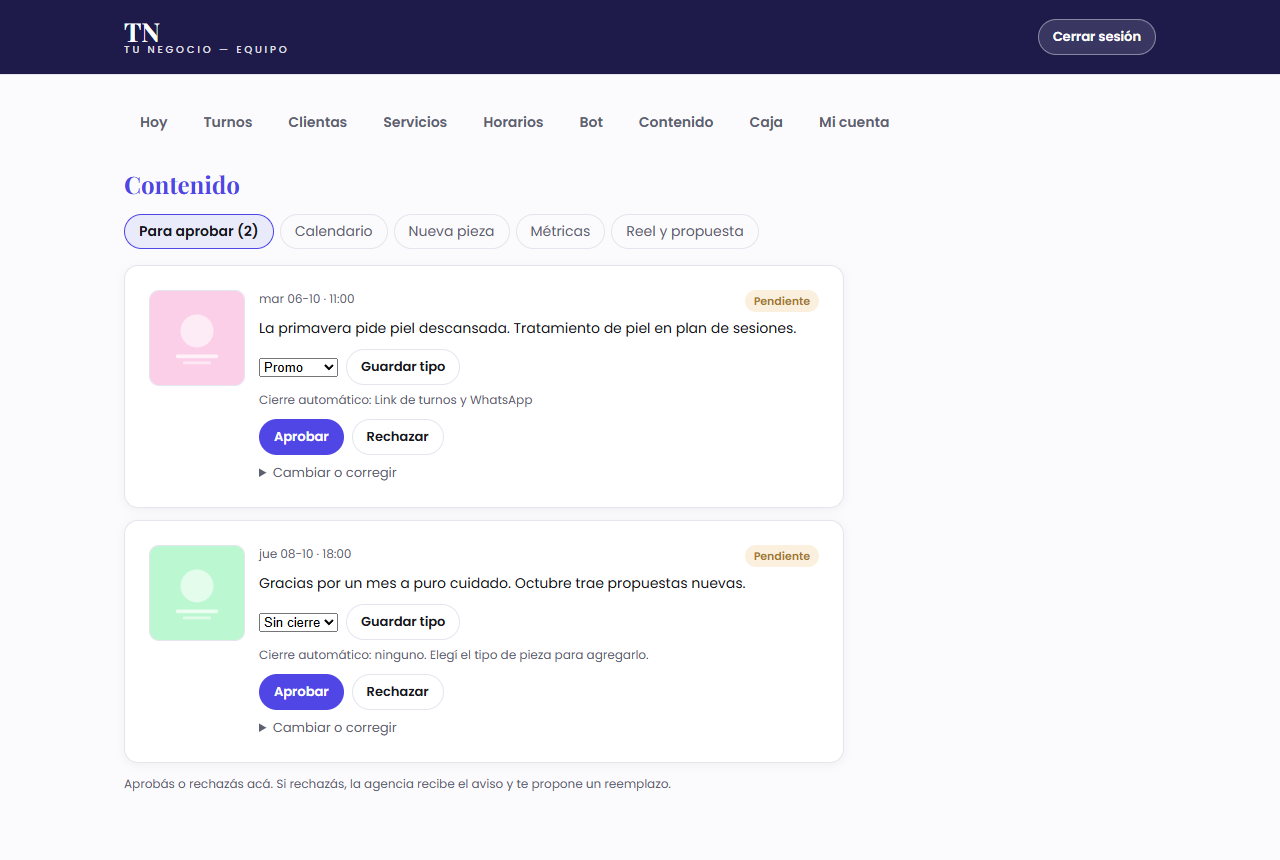The width and height of the screenshot is (1280, 860).
Task: Select the Para aprobar (2) tab
Action: click(x=199, y=231)
